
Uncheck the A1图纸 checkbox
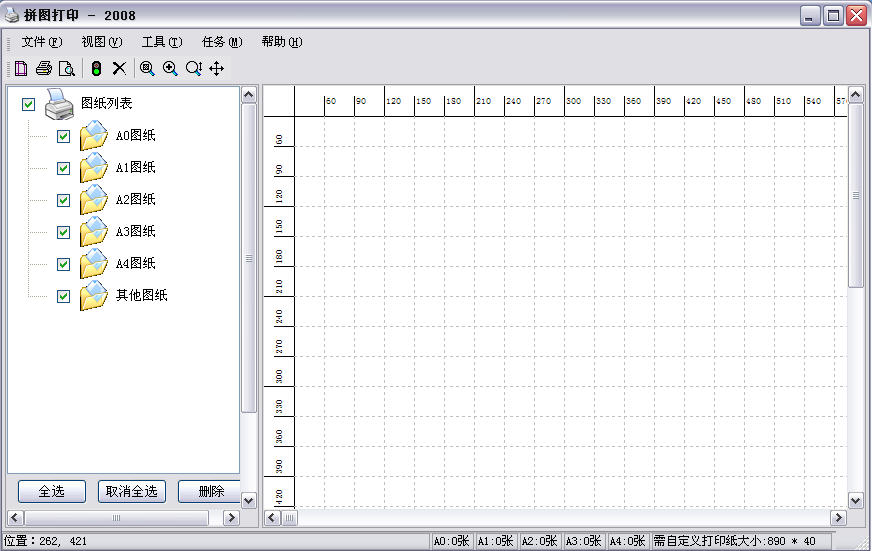click(63, 168)
